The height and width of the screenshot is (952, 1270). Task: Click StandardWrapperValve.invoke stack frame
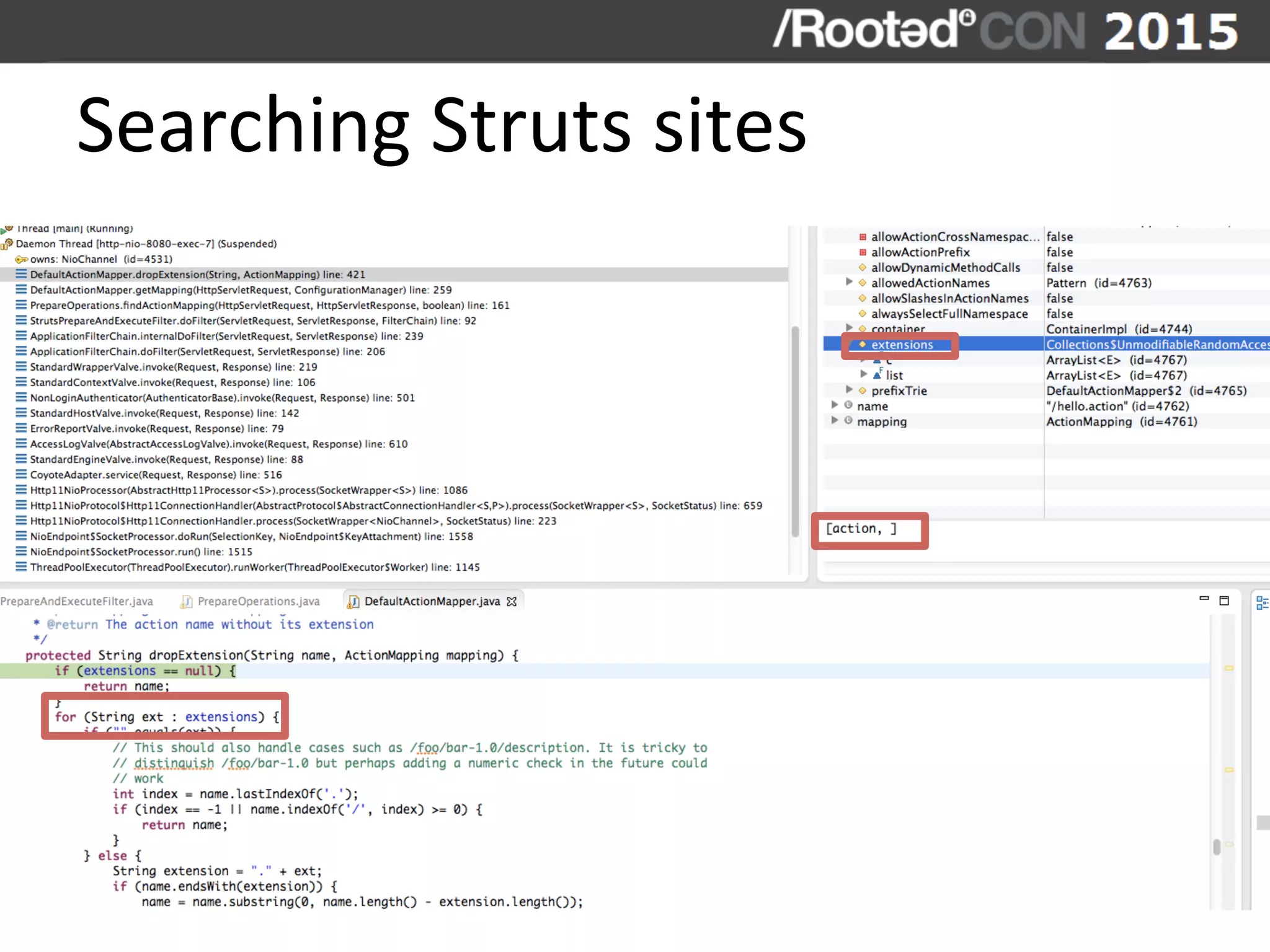174,368
